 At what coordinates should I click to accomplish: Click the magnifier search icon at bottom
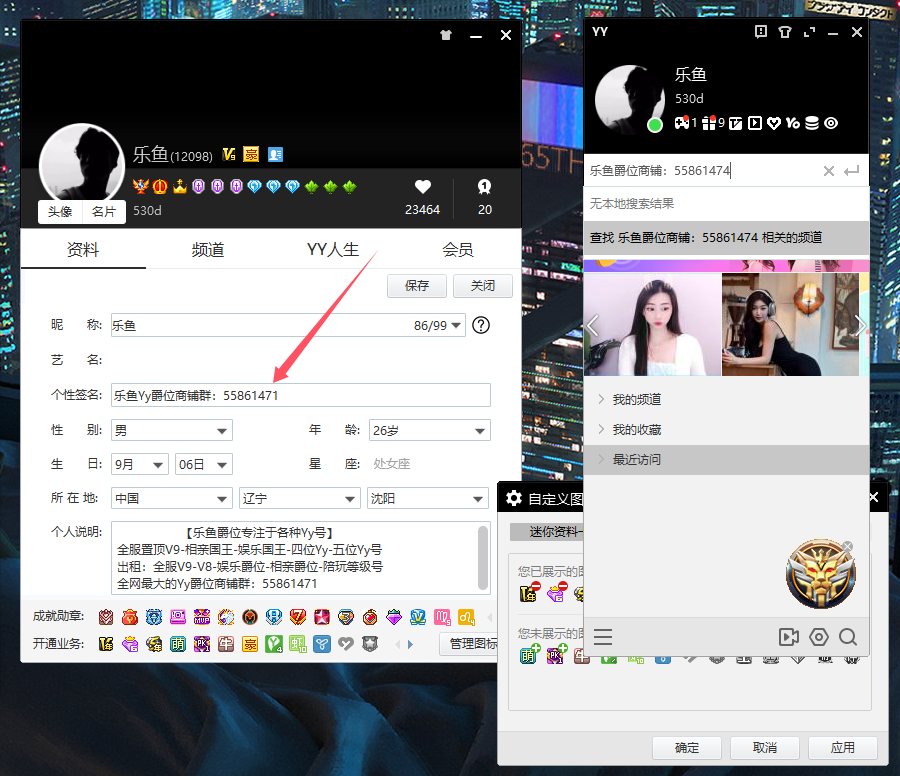coord(848,637)
